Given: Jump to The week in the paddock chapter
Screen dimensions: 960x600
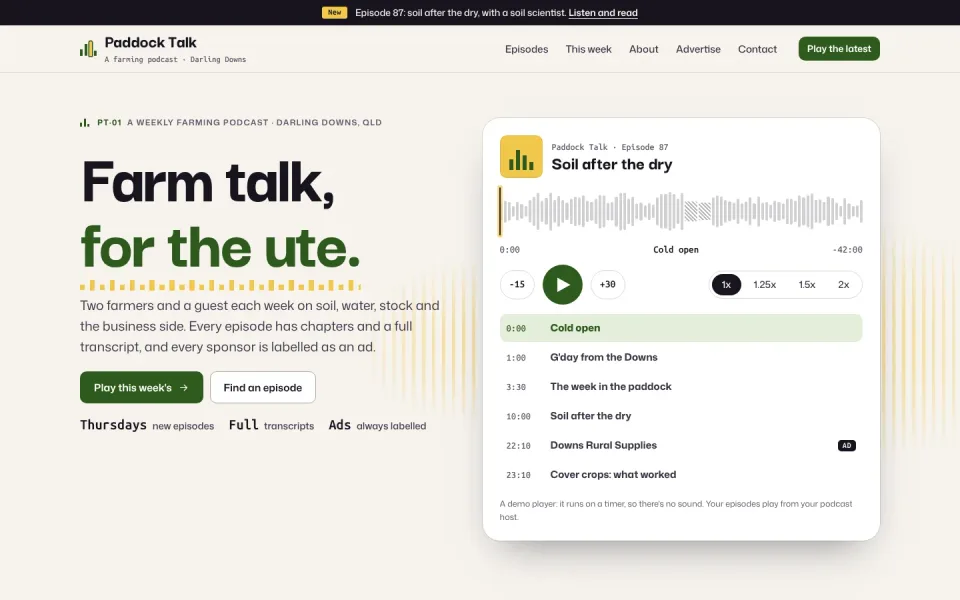Looking at the screenshot, I should coord(681,387).
